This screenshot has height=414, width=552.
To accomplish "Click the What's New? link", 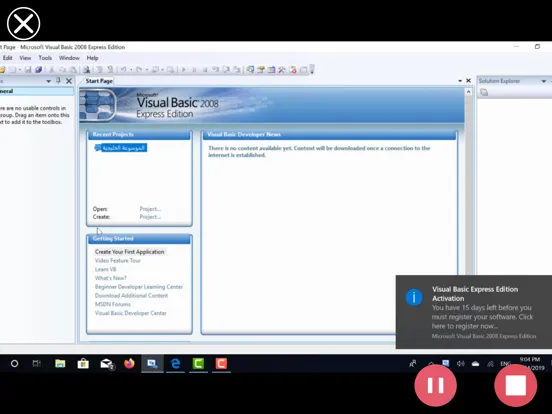I will [111, 278].
